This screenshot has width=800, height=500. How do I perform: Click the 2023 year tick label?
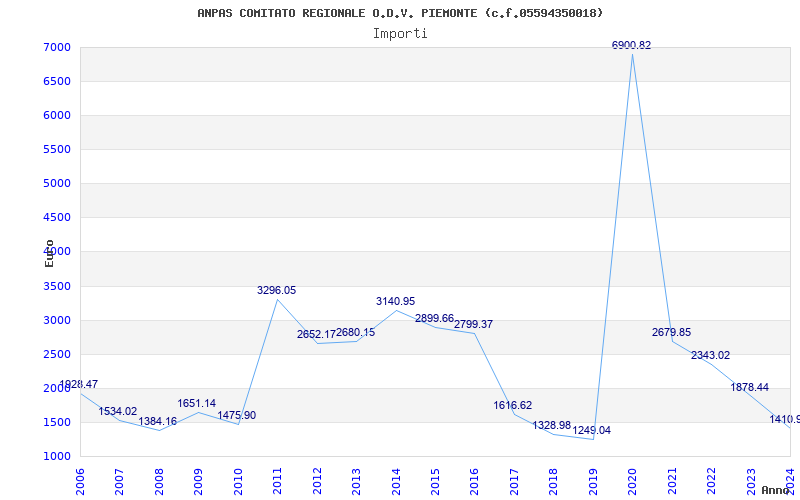pos(751,482)
